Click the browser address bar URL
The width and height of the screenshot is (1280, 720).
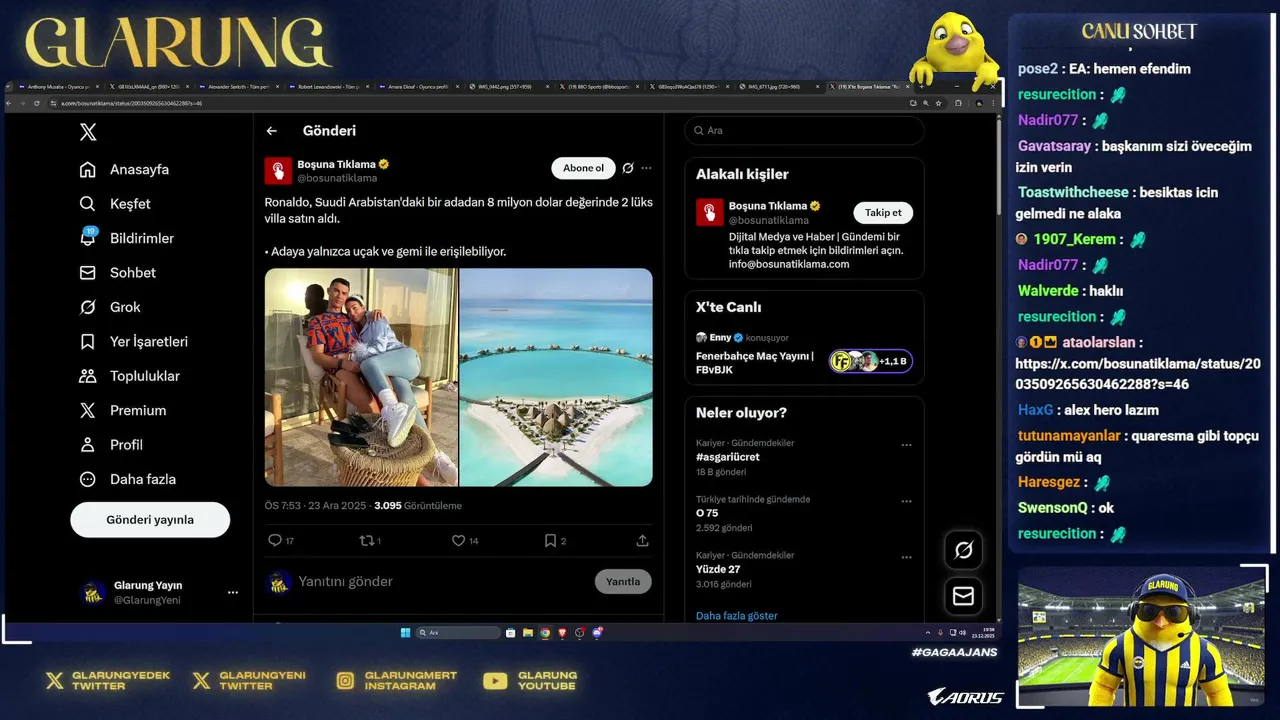click(132, 103)
